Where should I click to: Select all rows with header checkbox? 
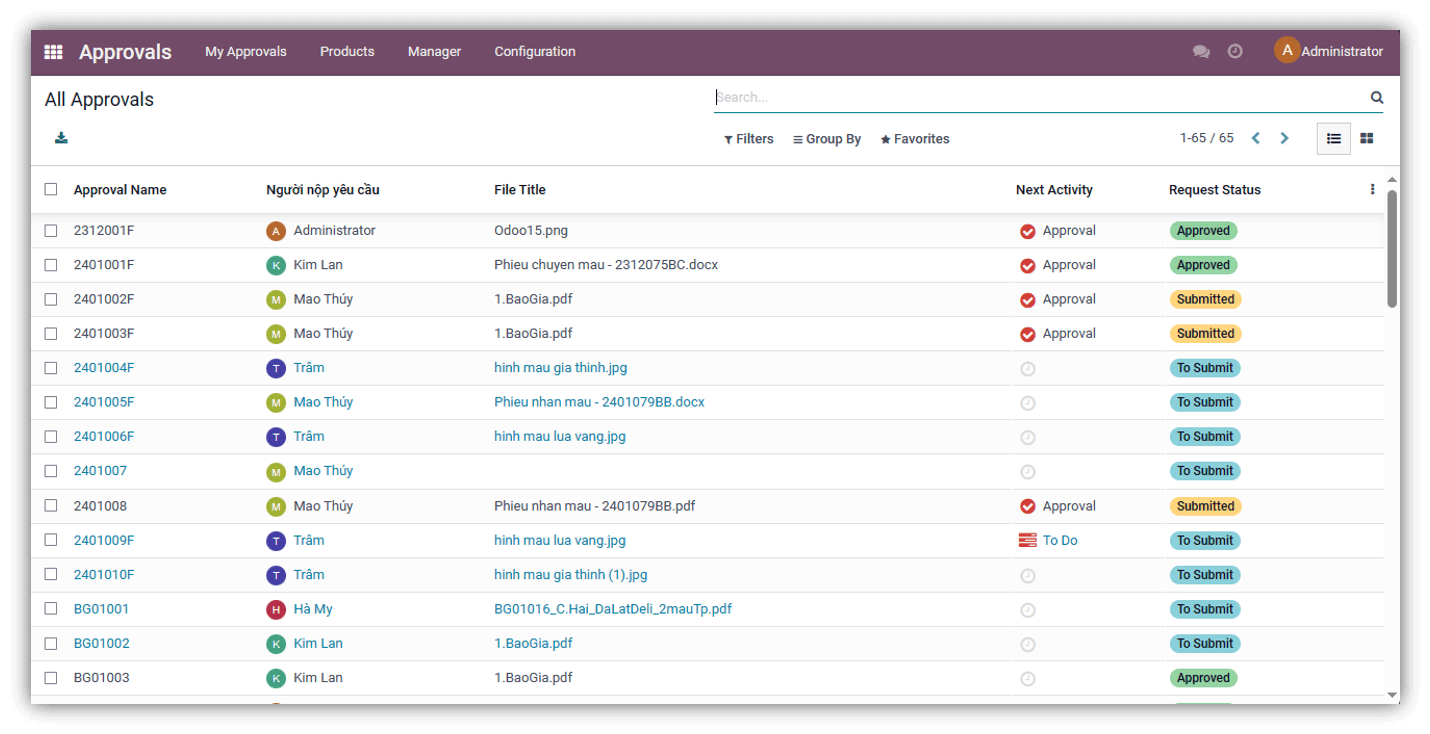click(x=51, y=190)
